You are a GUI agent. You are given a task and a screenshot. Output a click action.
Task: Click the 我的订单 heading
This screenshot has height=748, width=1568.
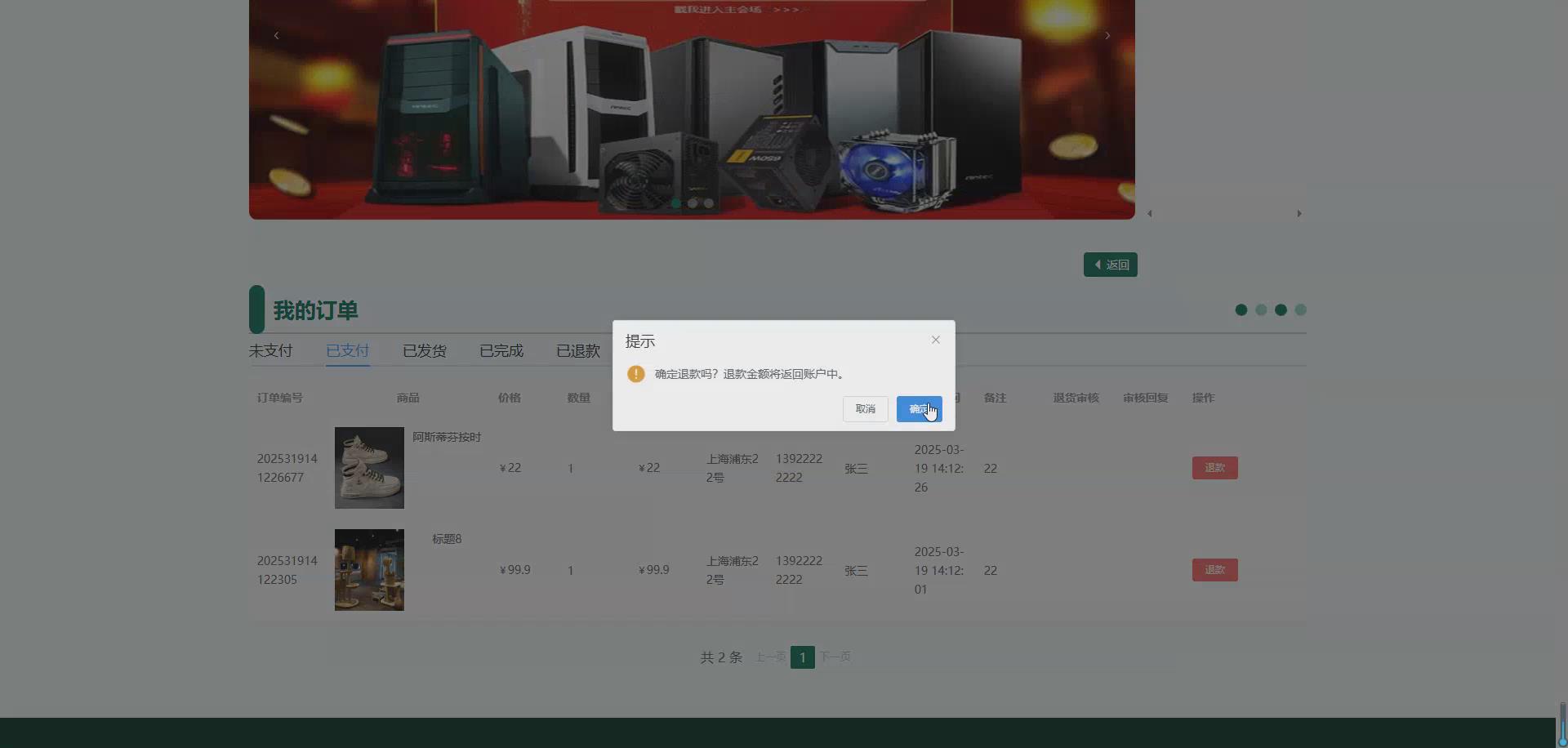pyautogui.click(x=315, y=310)
